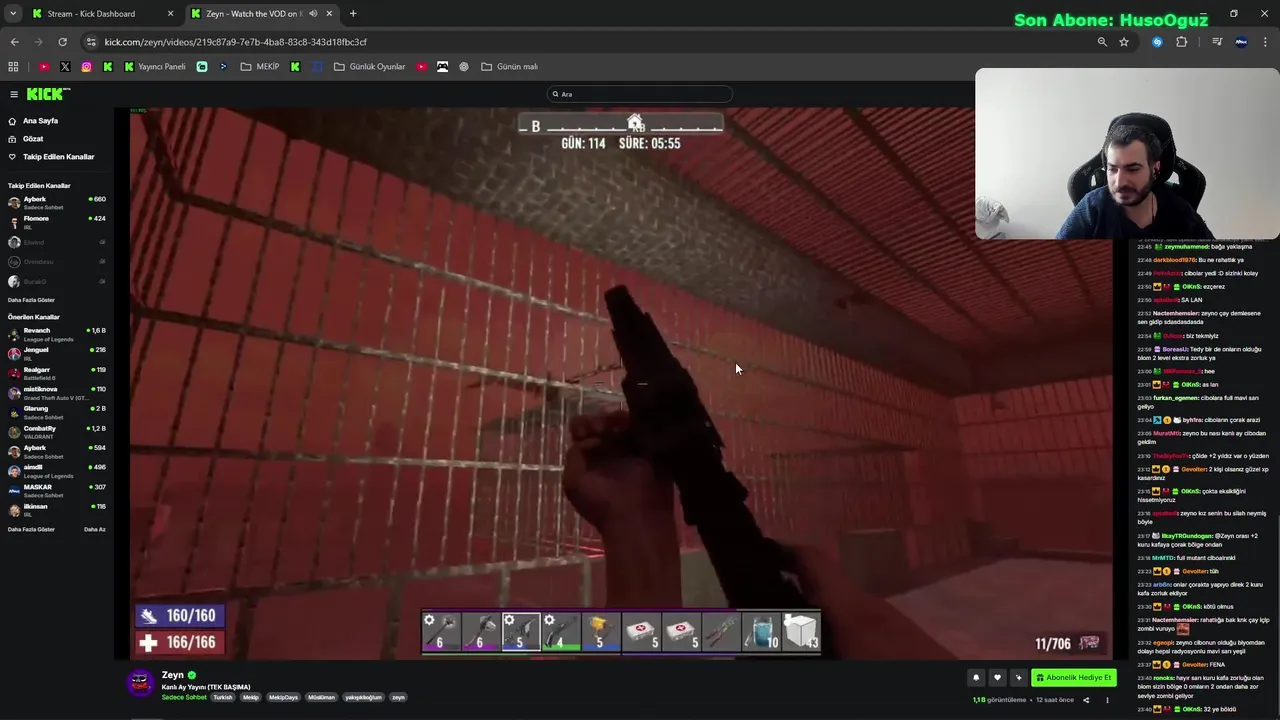Select the Müslüman tag
The height and width of the screenshot is (720, 1280).
[x=321, y=697]
